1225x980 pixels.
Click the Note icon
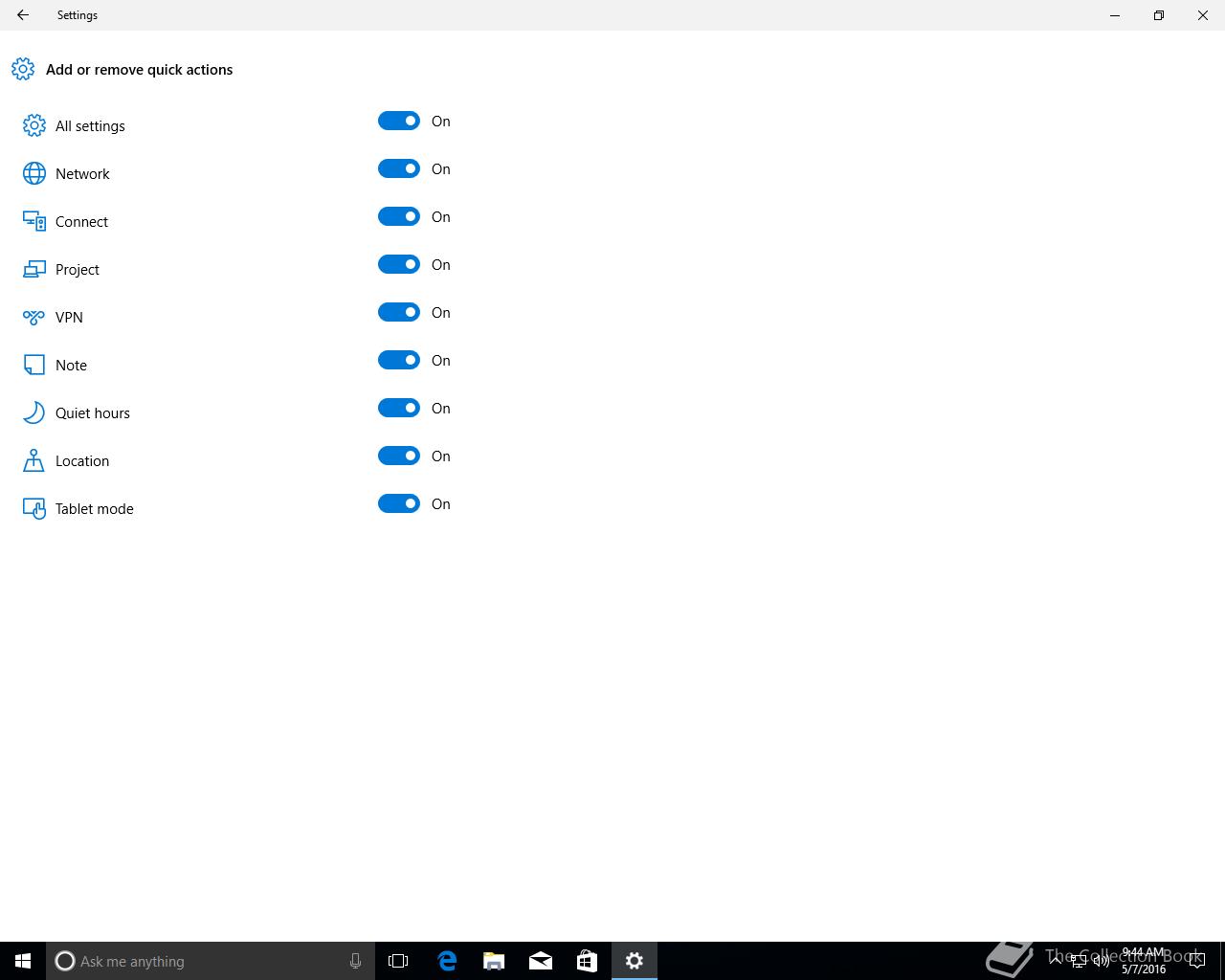[34, 365]
